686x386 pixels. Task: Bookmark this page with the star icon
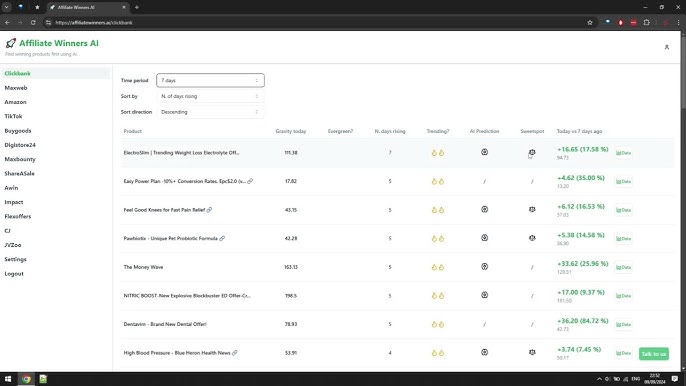590,22
